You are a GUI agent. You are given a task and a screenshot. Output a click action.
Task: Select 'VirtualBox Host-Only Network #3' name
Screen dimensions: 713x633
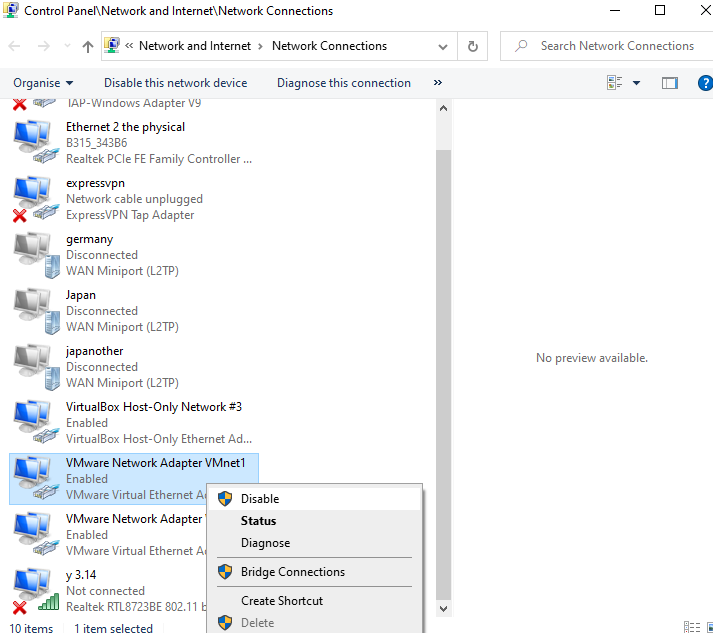(x=154, y=407)
